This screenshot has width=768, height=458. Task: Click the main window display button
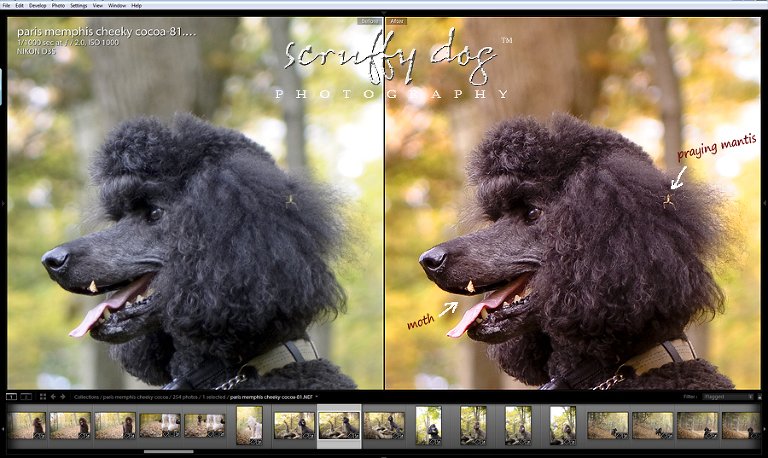(11, 397)
